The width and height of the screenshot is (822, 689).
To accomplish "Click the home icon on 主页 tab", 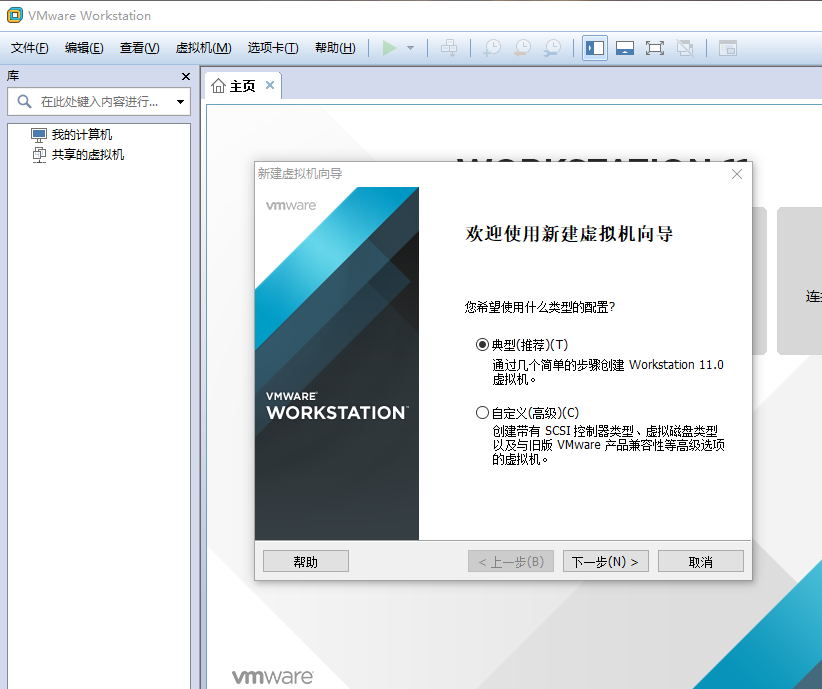I will tap(218, 85).
